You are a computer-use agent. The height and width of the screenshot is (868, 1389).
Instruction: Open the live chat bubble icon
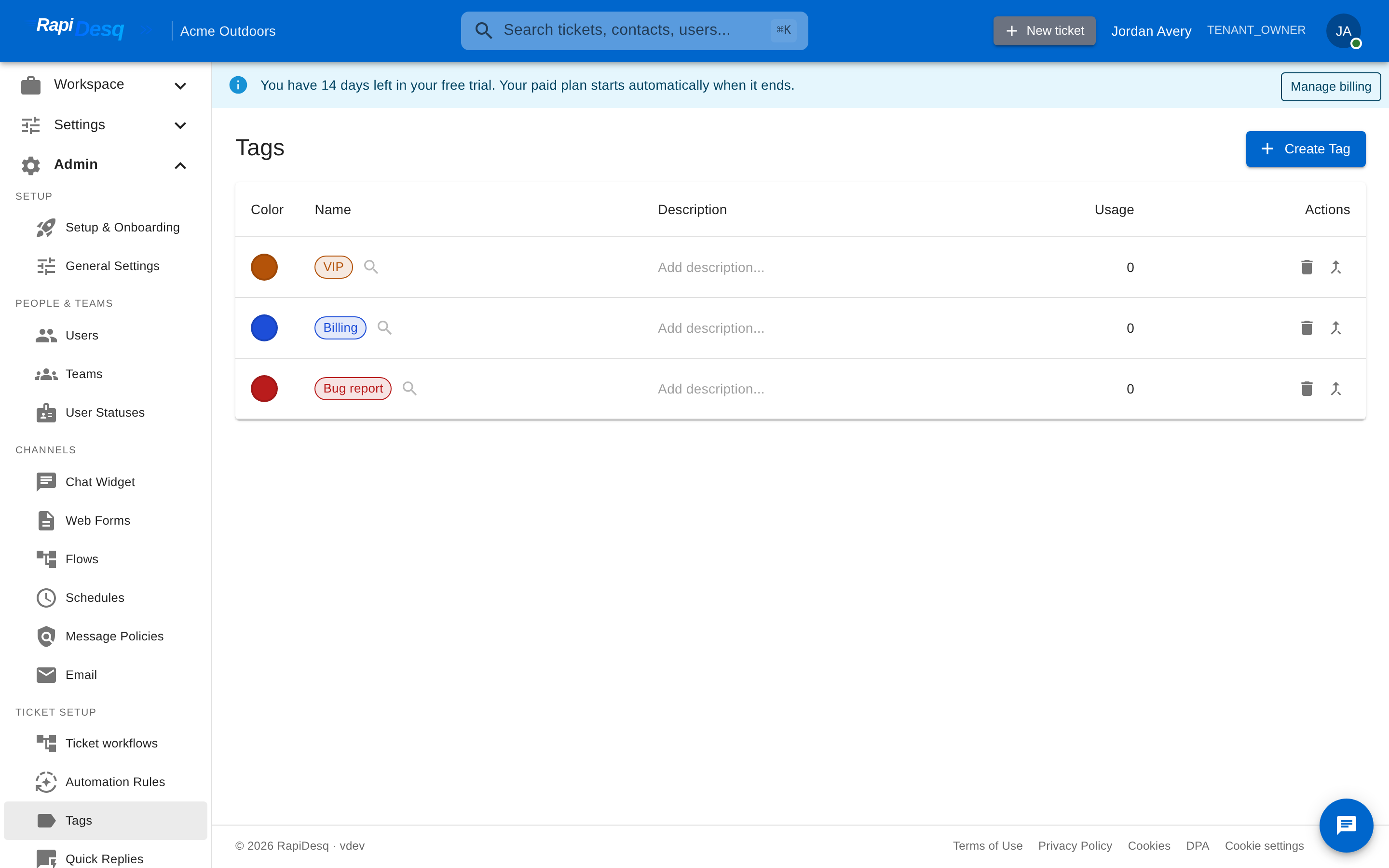pos(1346,825)
